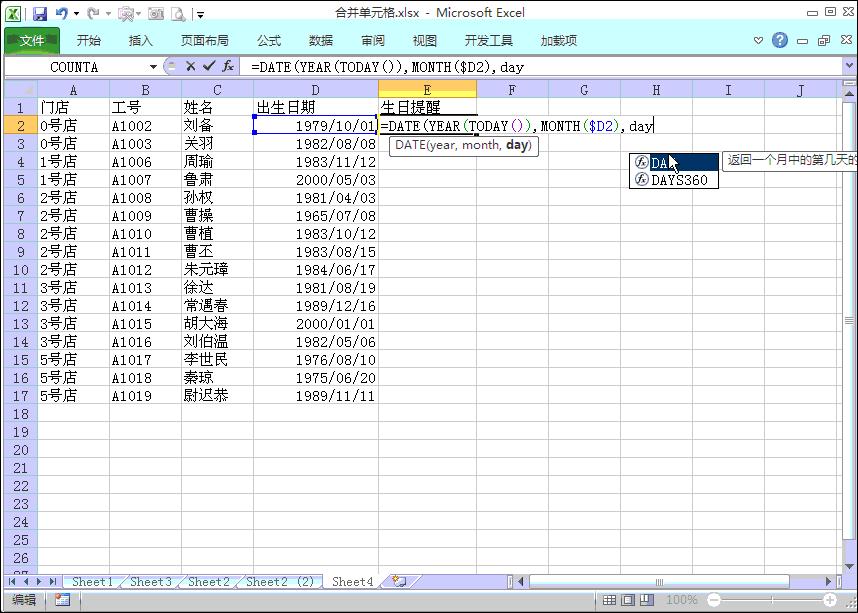Select column D header
858x613 pixels.
pos(316,90)
